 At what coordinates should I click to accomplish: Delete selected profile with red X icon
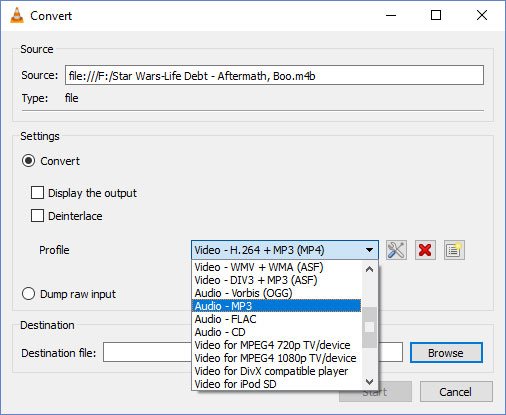[425, 250]
